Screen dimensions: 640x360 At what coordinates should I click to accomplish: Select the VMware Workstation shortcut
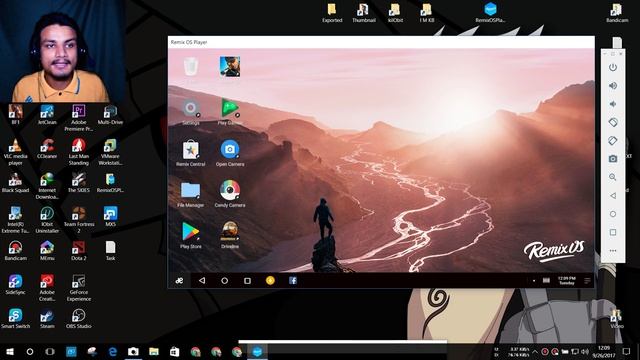click(x=110, y=152)
